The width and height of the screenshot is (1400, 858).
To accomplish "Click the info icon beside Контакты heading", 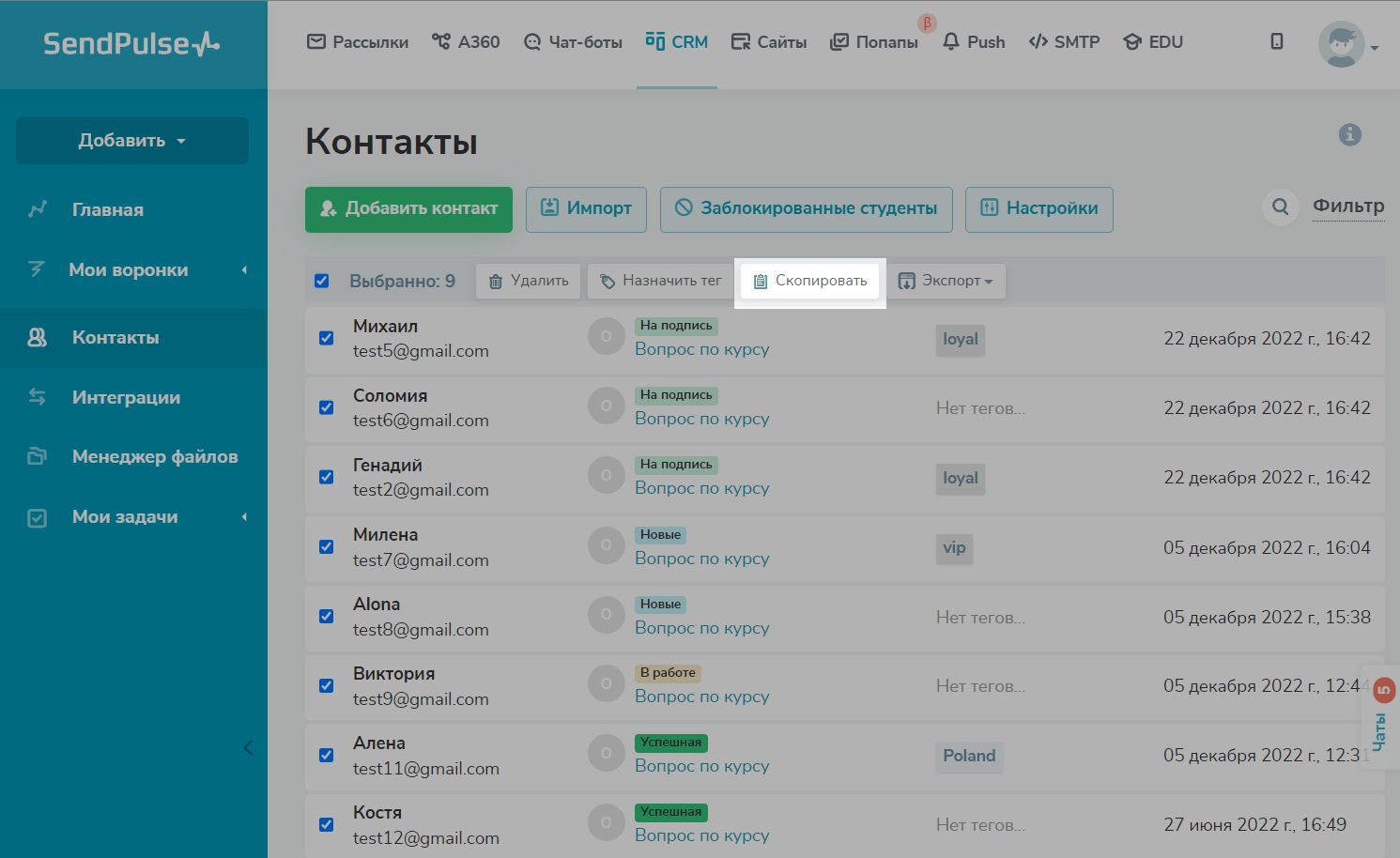I will pos(1349,134).
